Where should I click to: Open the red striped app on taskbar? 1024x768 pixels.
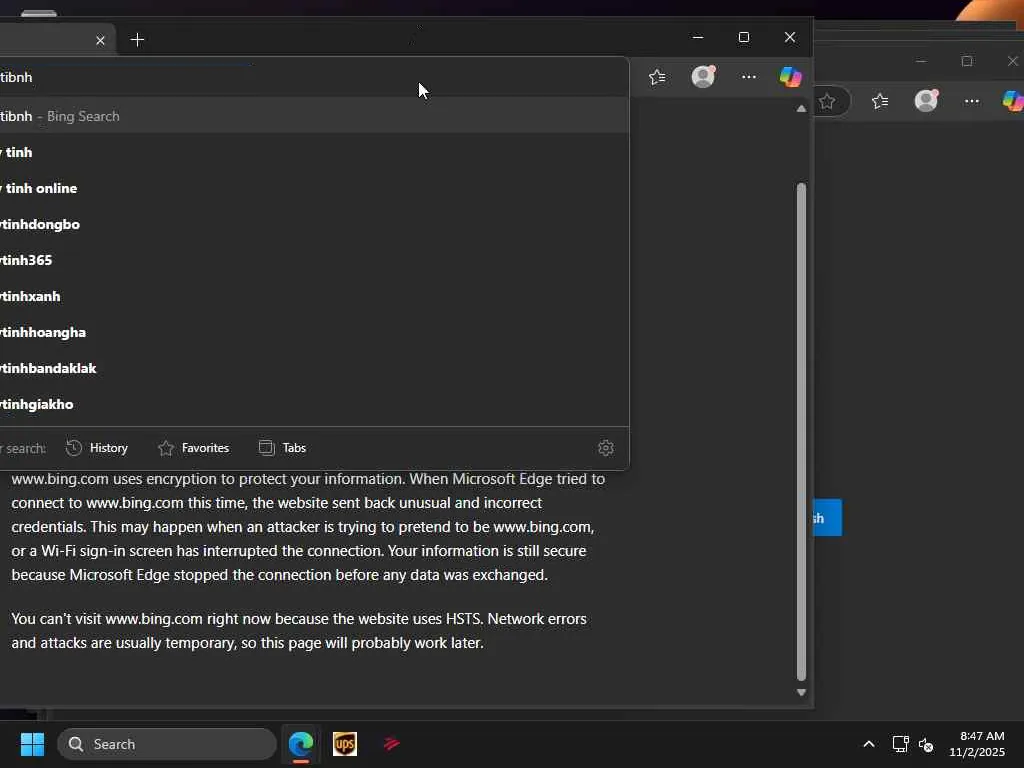point(391,744)
